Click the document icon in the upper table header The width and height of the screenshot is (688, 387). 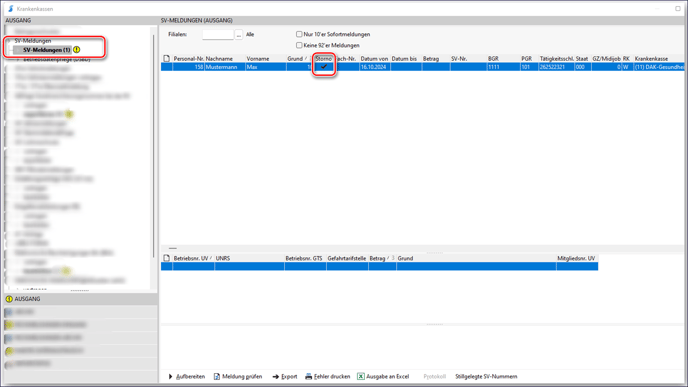(x=166, y=58)
